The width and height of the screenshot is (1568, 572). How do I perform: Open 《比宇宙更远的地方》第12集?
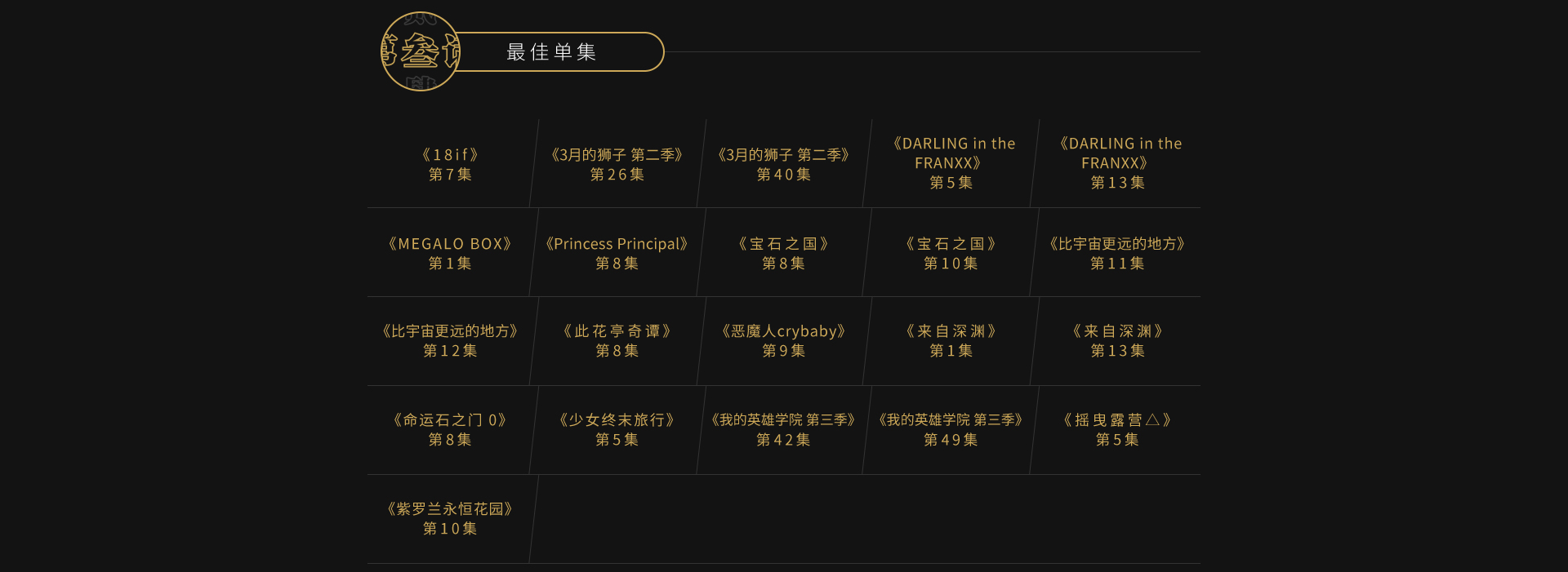tap(450, 340)
